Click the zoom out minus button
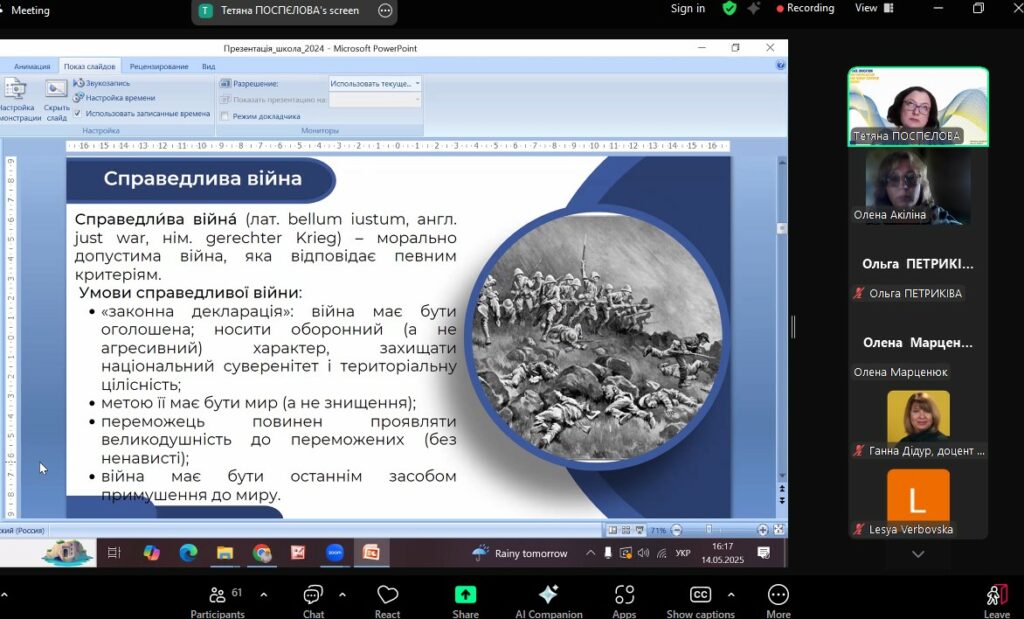Viewport: 1024px width, 619px height. click(677, 530)
